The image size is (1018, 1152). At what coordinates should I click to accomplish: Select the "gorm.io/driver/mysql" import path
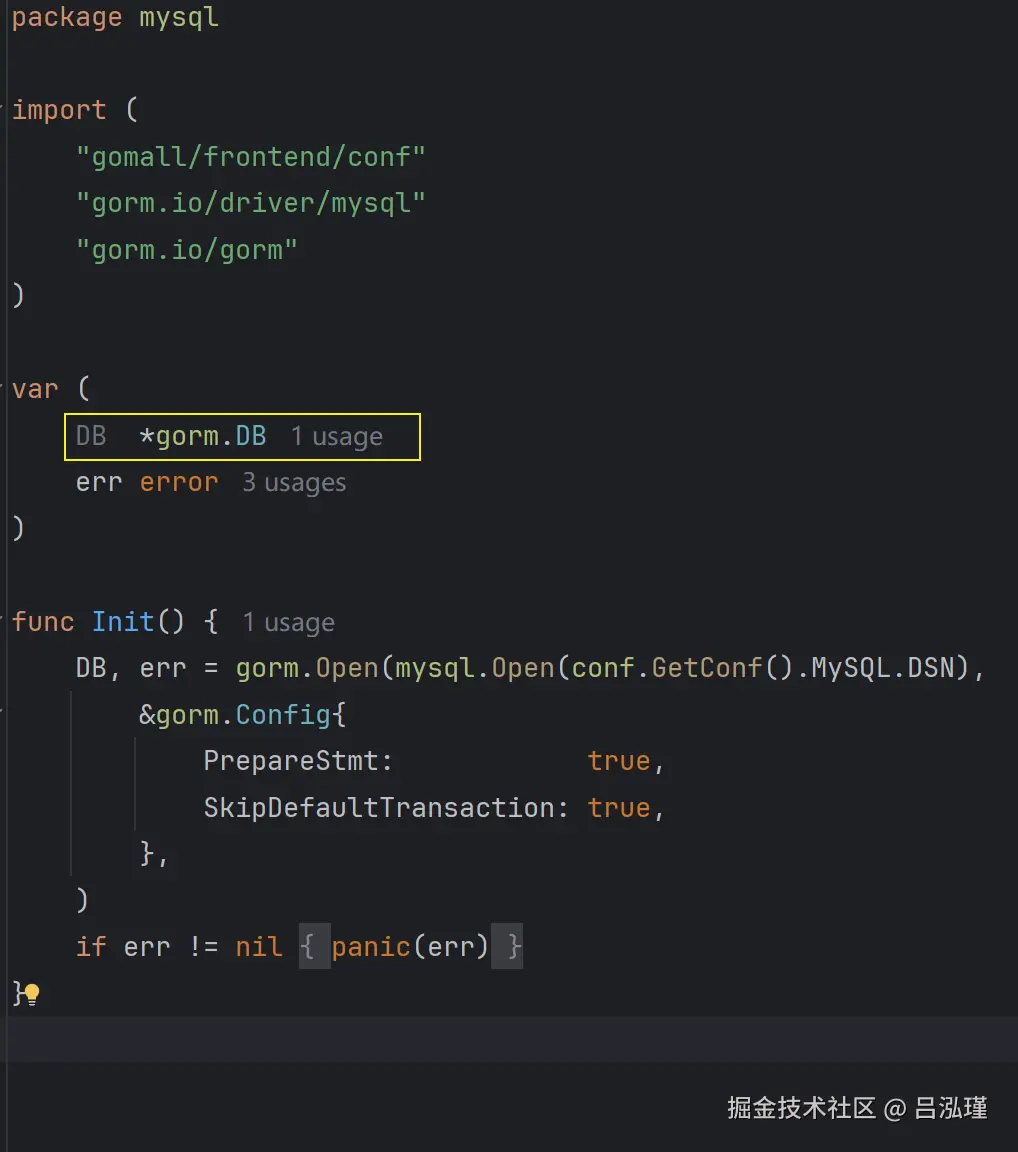tap(251, 203)
